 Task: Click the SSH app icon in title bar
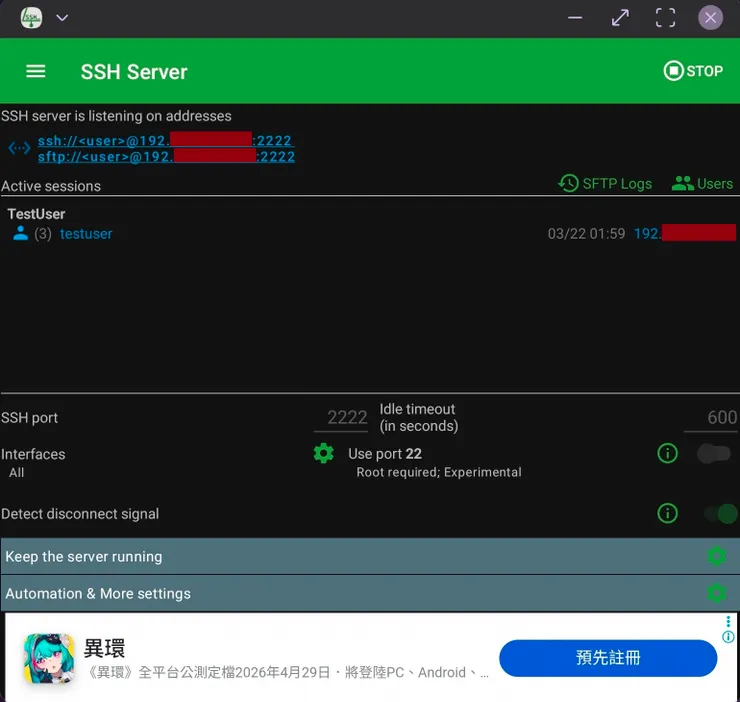click(x=31, y=18)
